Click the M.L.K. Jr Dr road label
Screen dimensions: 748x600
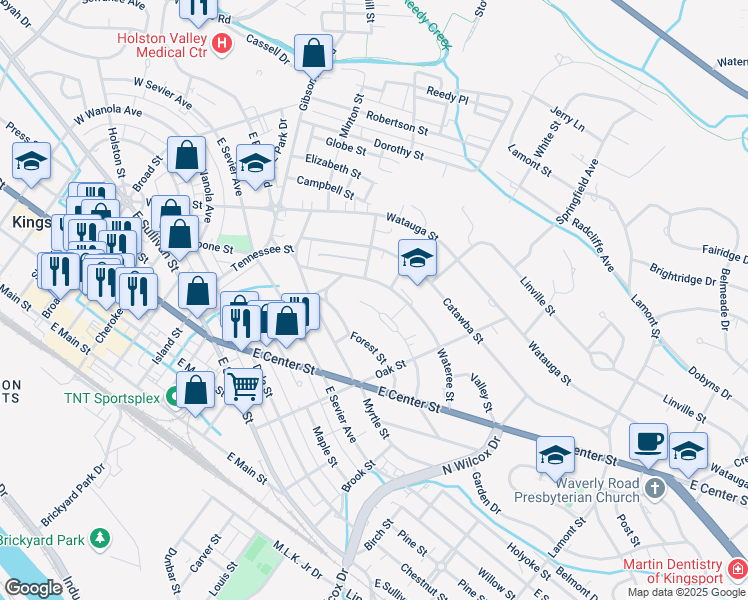coord(298,560)
